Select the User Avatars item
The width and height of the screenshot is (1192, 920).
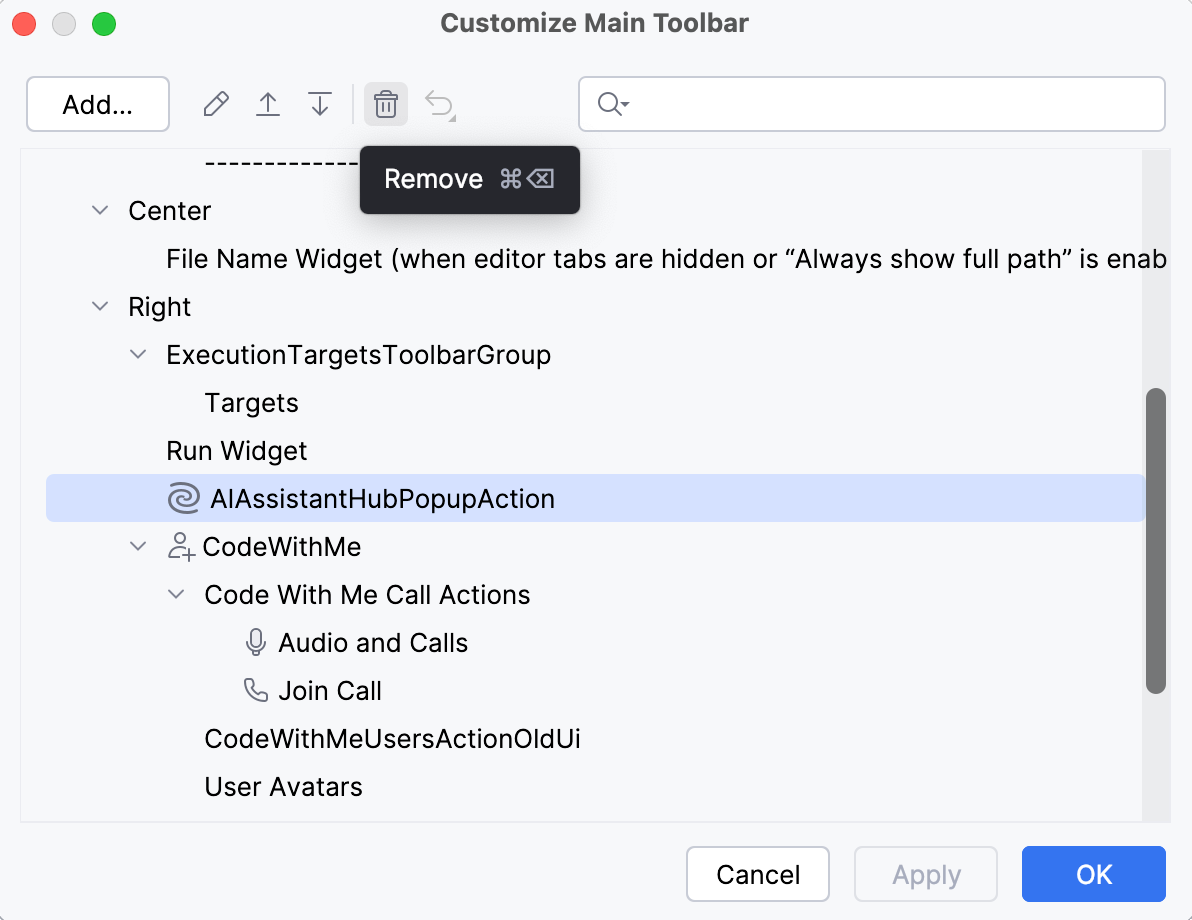pyautogui.click(x=283, y=787)
